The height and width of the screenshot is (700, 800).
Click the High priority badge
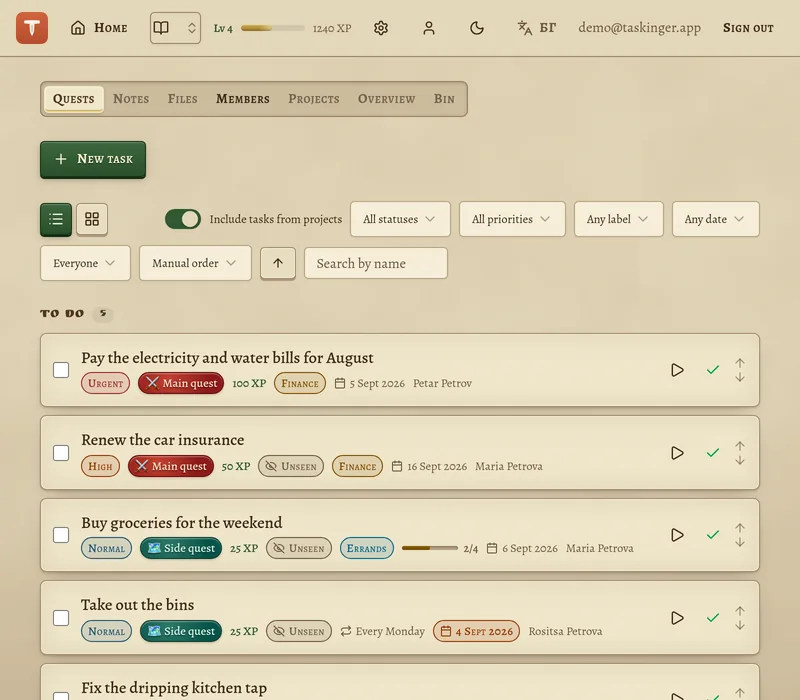pos(101,466)
